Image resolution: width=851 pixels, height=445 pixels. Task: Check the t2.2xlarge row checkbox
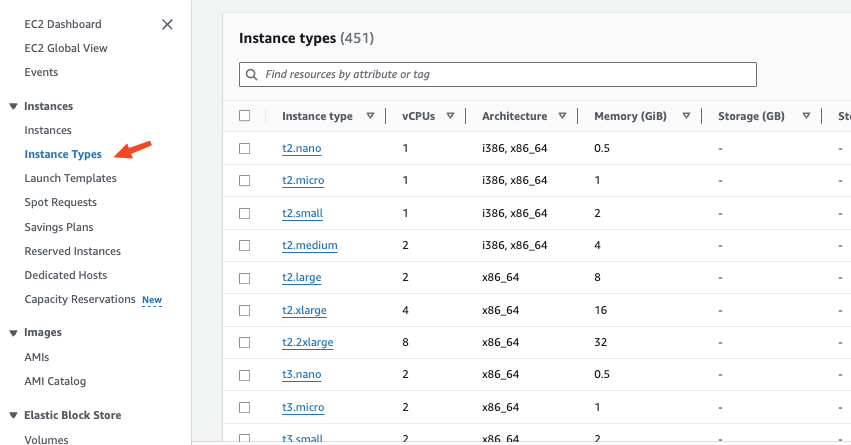tap(245, 342)
